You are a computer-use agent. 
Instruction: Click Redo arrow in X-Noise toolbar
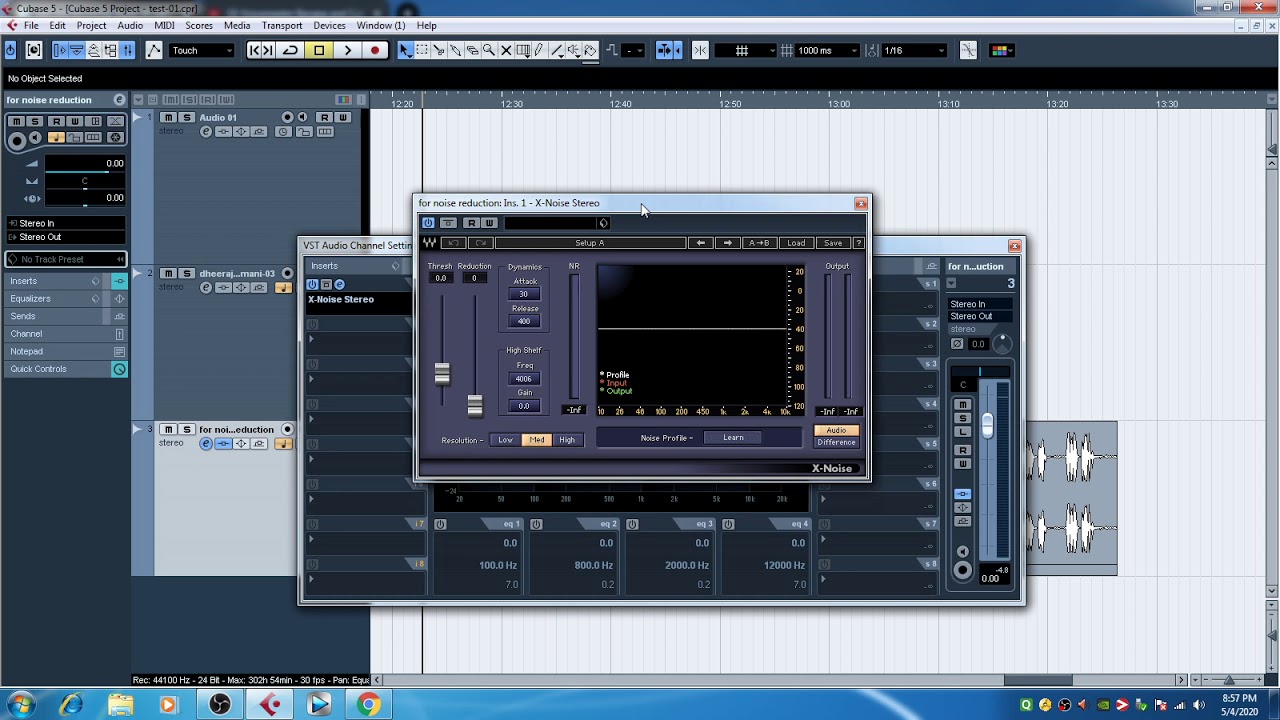click(x=481, y=243)
